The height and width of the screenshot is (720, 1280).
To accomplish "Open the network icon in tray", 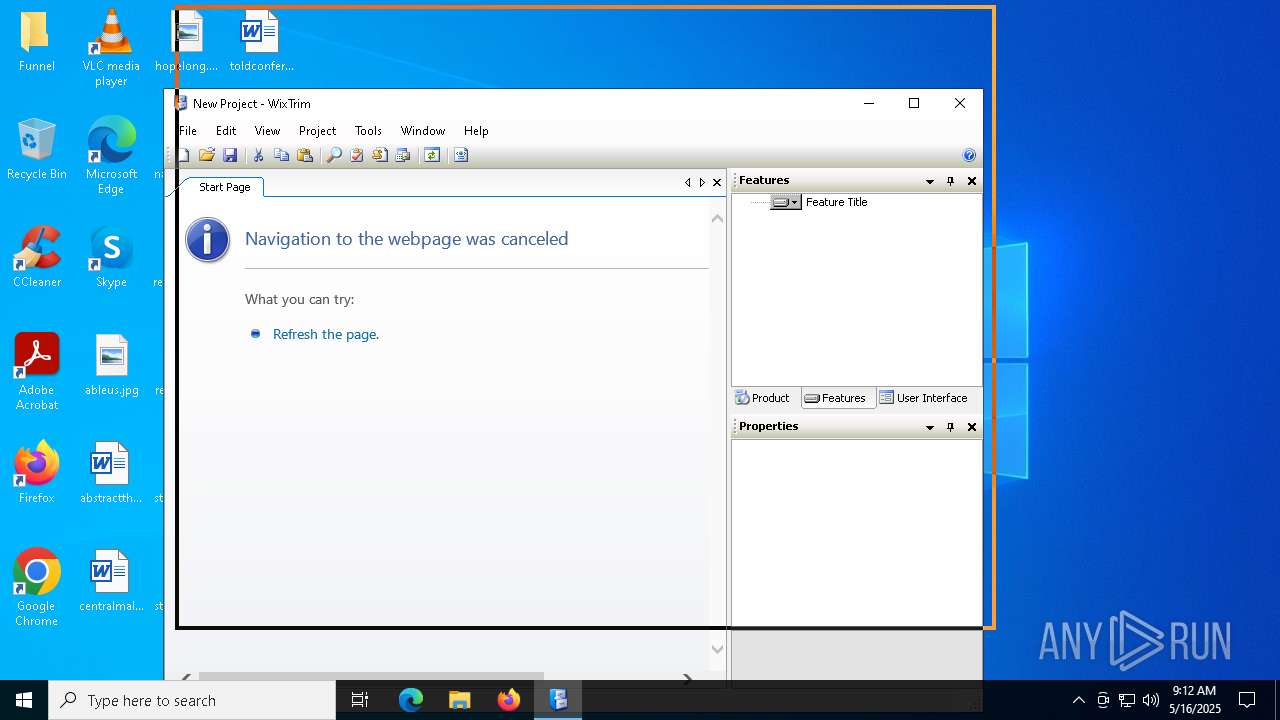I will [1127, 700].
